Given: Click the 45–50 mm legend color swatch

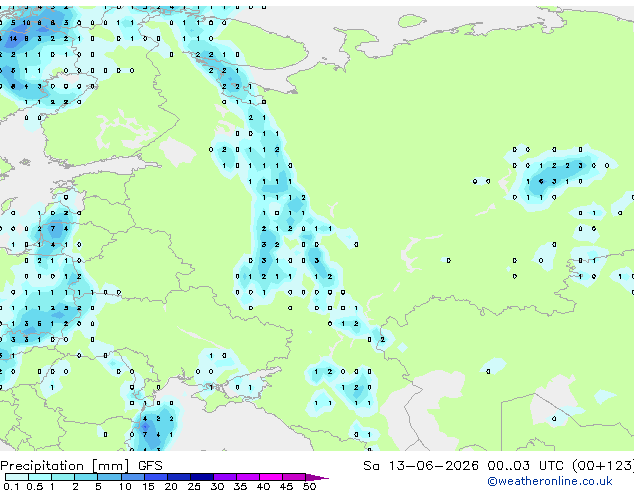Looking at the screenshot, I should coord(294,477).
